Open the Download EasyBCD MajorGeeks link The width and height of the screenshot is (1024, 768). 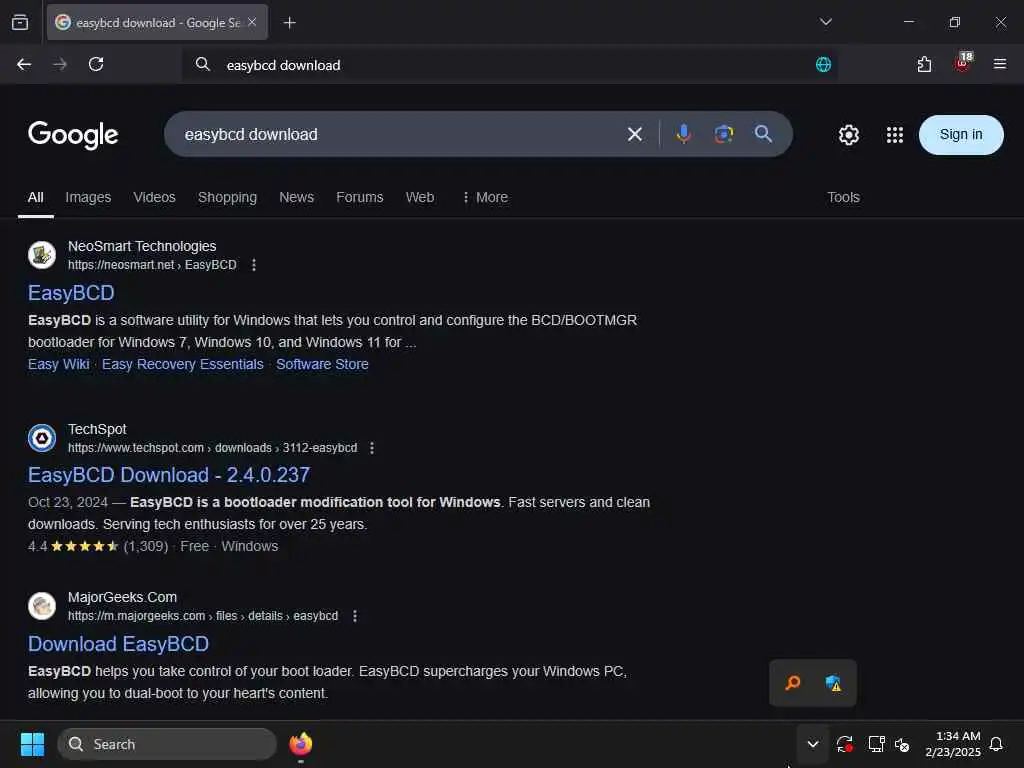118,644
